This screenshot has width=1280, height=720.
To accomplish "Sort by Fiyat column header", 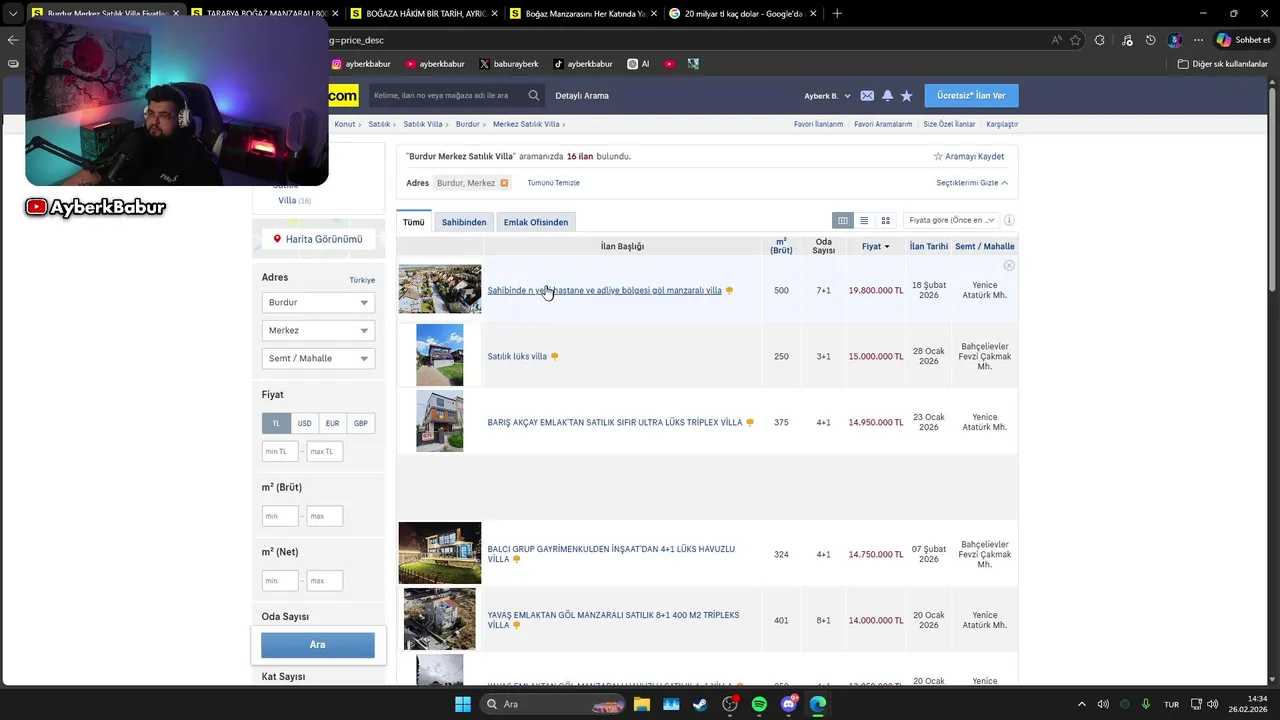I will click(x=875, y=246).
